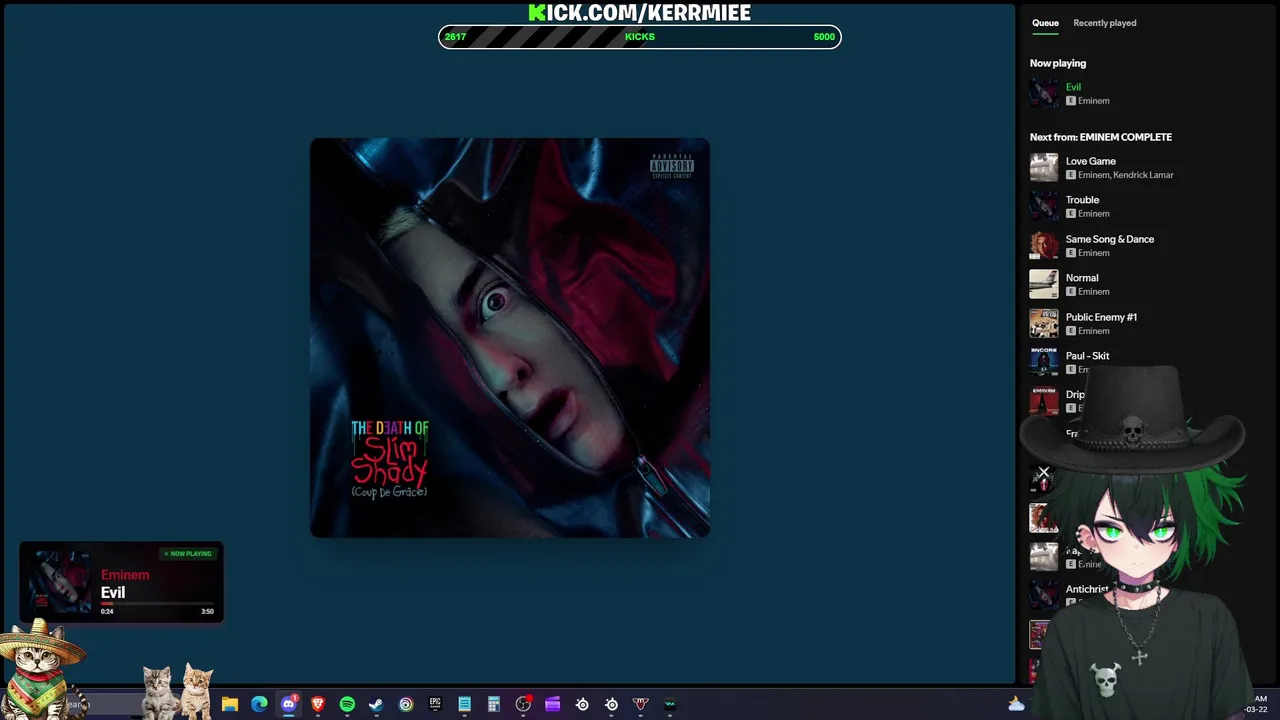Open the purple clapperboard taskbar app
This screenshot has height=720, width=1280.
[x=552, y=704]
